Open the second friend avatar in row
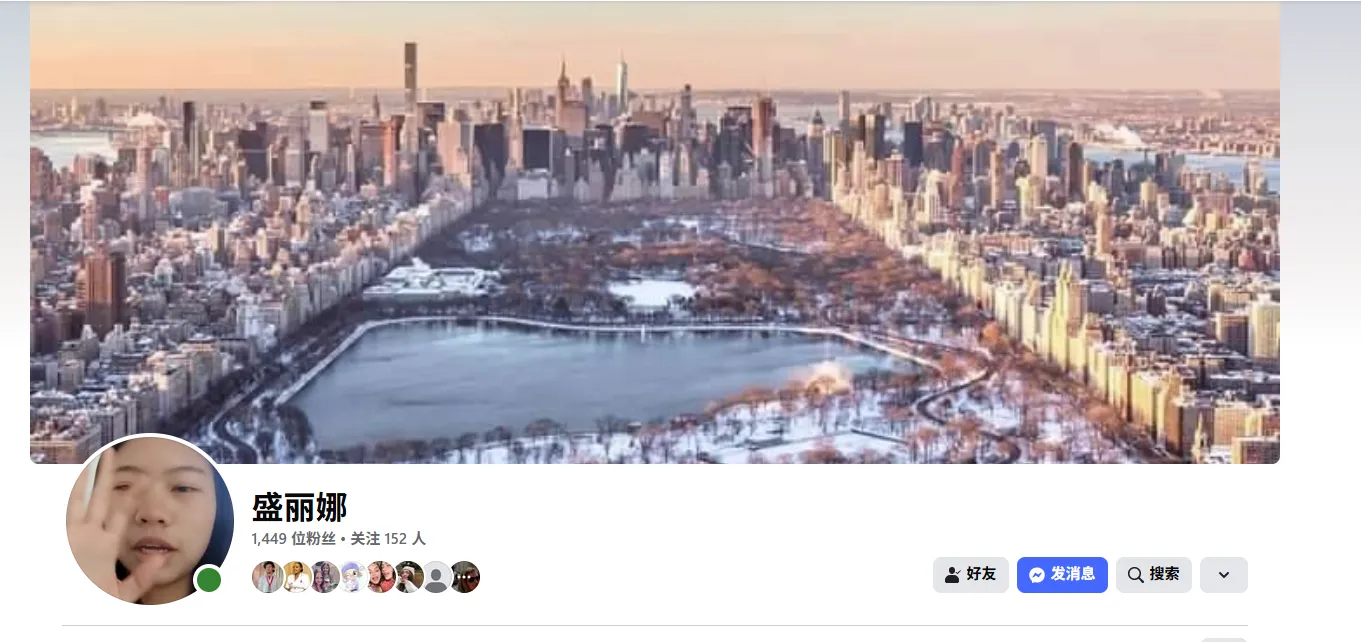The height and width of the screenshot is (642, 1361). (x=296, y=577)
